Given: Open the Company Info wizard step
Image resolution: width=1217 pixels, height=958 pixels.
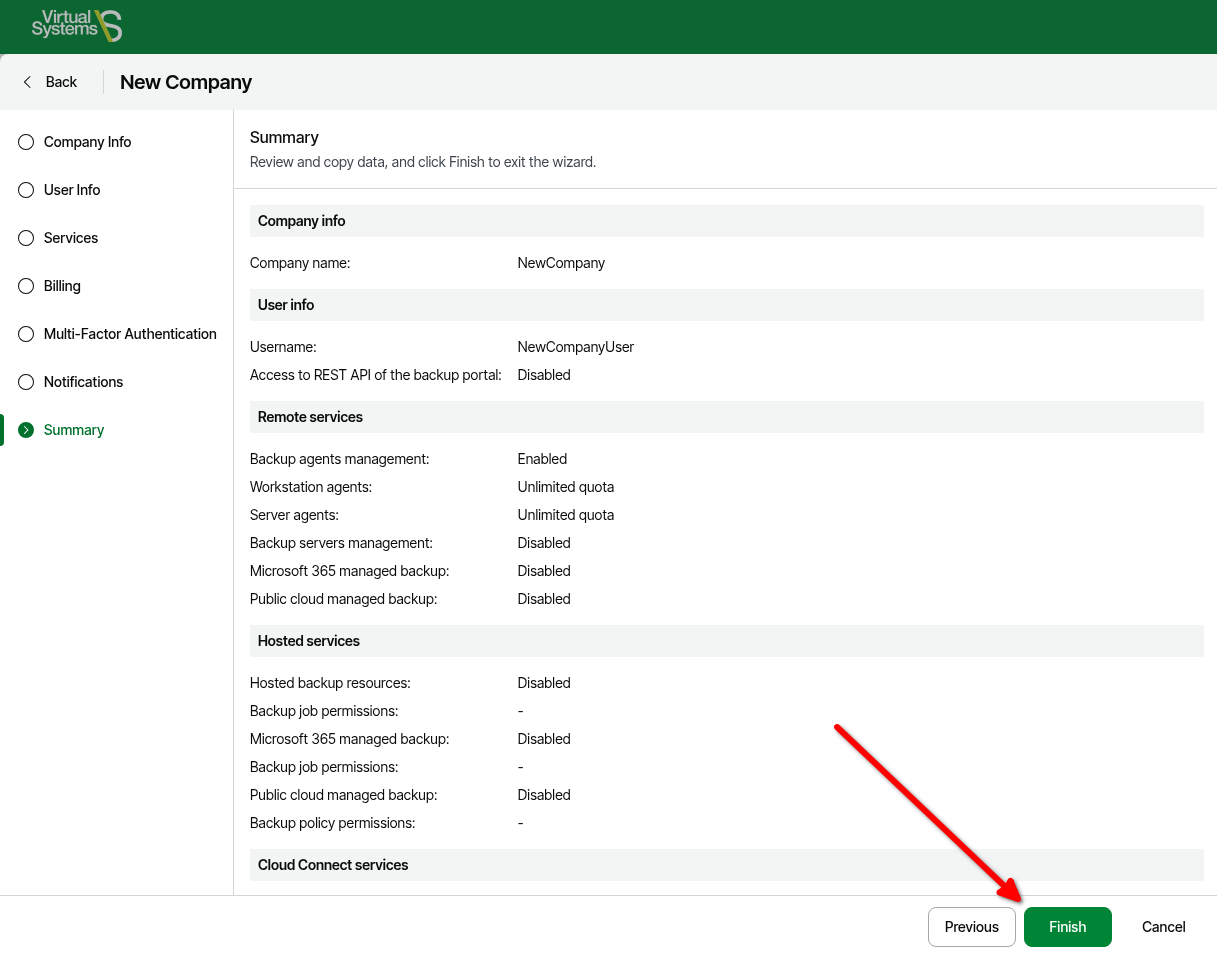Looking at the screenshot, I should coord(87,142).
